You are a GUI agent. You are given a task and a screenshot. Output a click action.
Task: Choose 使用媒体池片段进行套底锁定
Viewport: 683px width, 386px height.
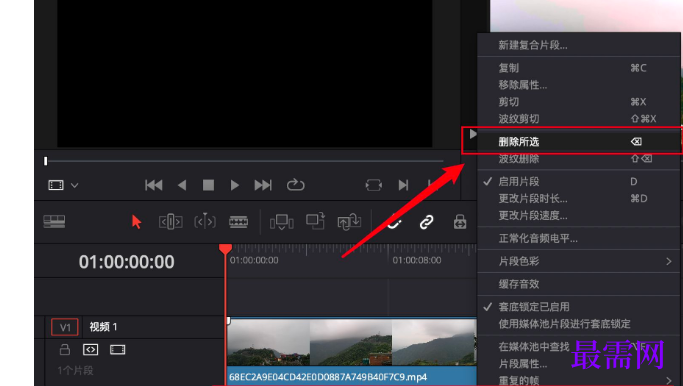coord(579,324)
